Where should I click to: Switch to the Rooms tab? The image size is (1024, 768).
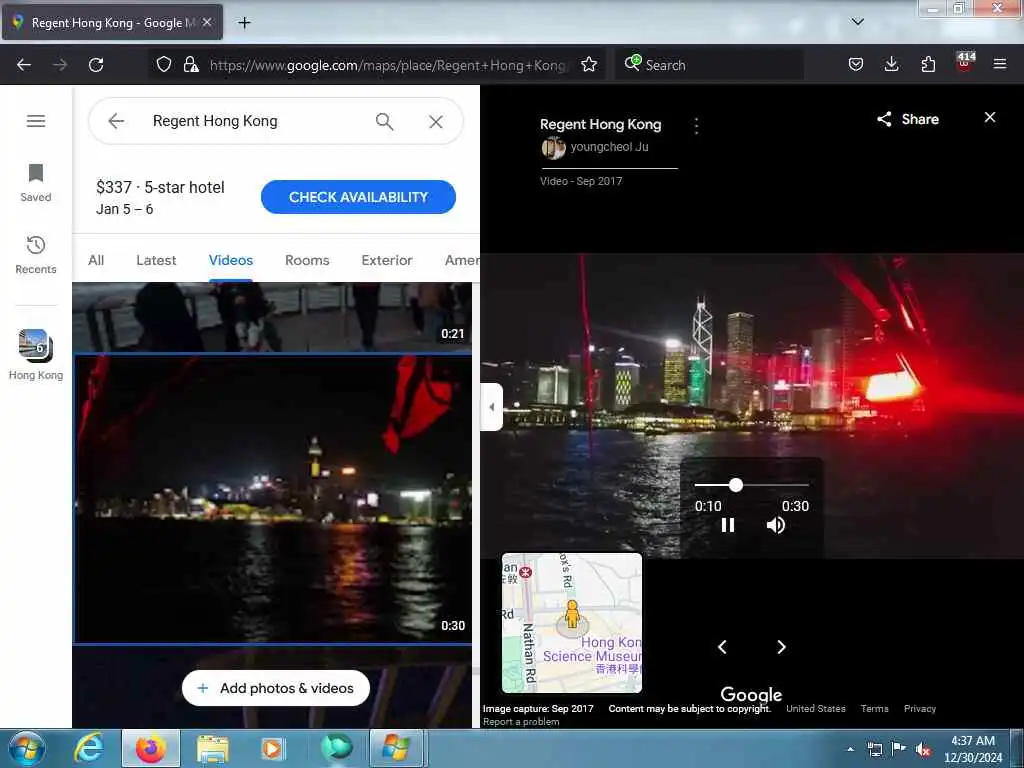point(307,260)
